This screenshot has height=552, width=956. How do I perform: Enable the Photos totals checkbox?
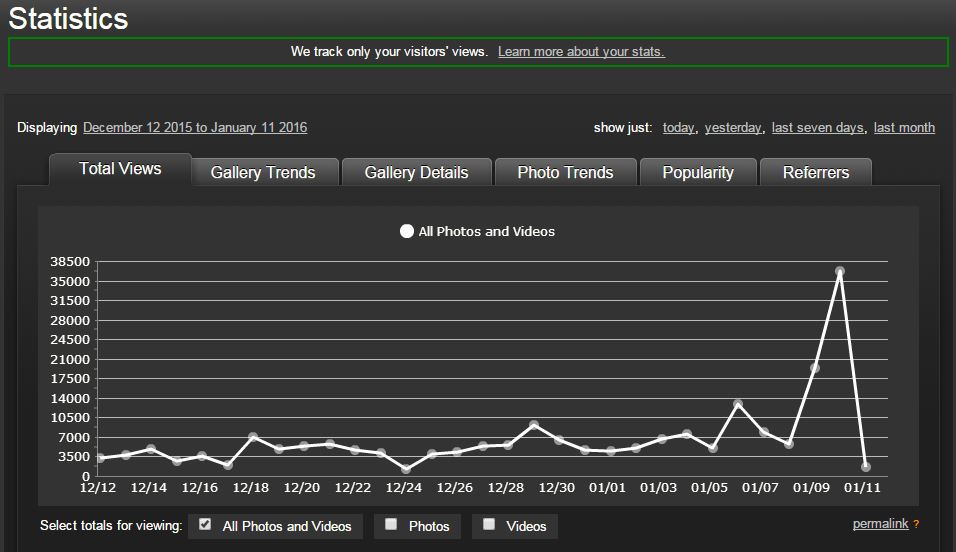(391, 524)
